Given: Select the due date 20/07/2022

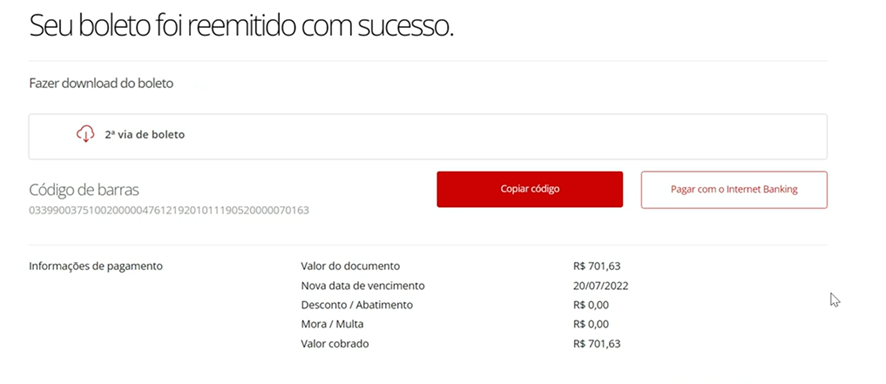Looking at the screenshot, I should [600, 286].
